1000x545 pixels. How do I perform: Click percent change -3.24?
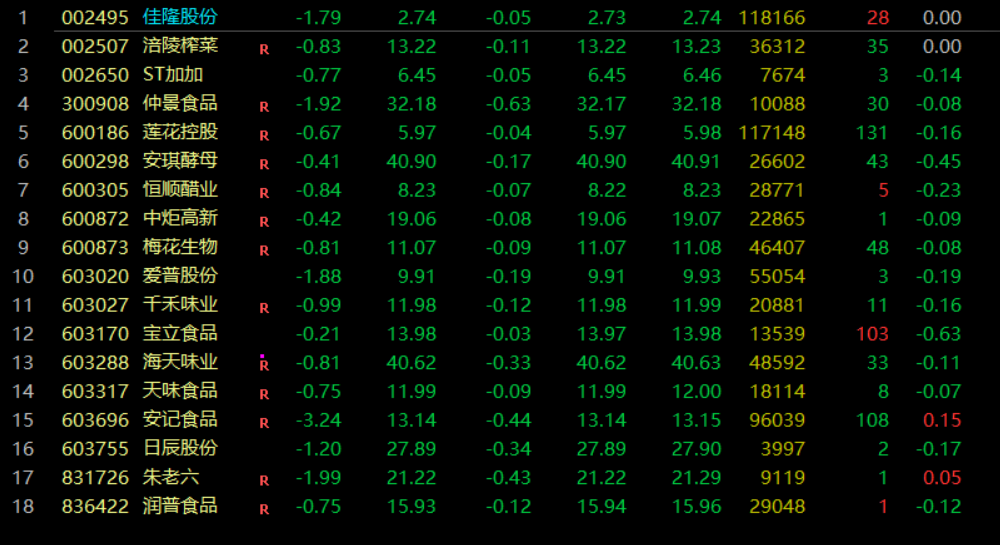click(318, 420)
